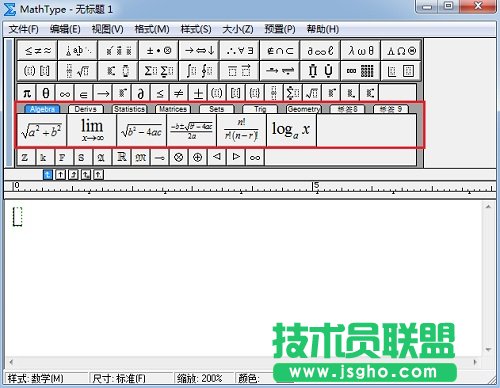Switch to the Statistics tab
500x388 pixels.
pyautogui.click(x=129, y=109)
